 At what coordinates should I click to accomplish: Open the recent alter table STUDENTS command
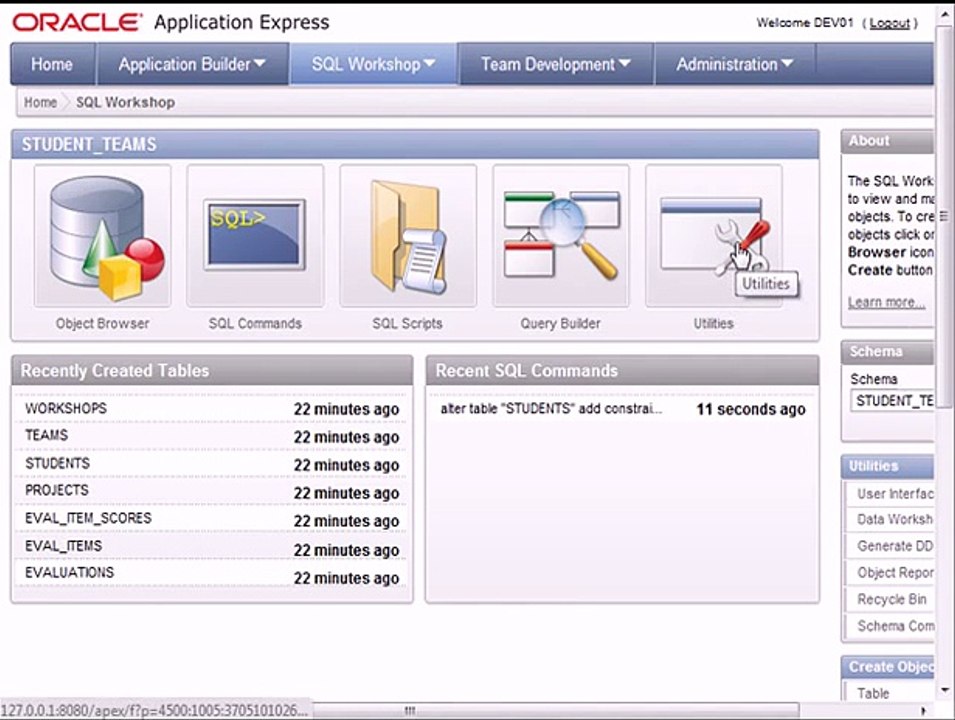pos(551,408)
